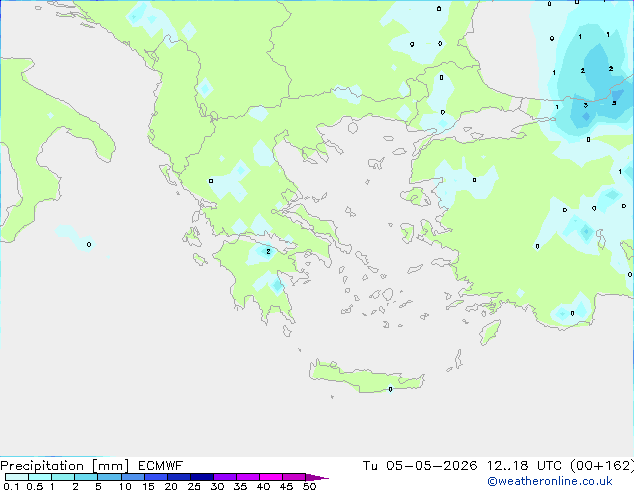The width and height of the screenshot is (634, 490).
Task: Click the 45–50 mm legend swatch
Action: click(x=294, y=477)
